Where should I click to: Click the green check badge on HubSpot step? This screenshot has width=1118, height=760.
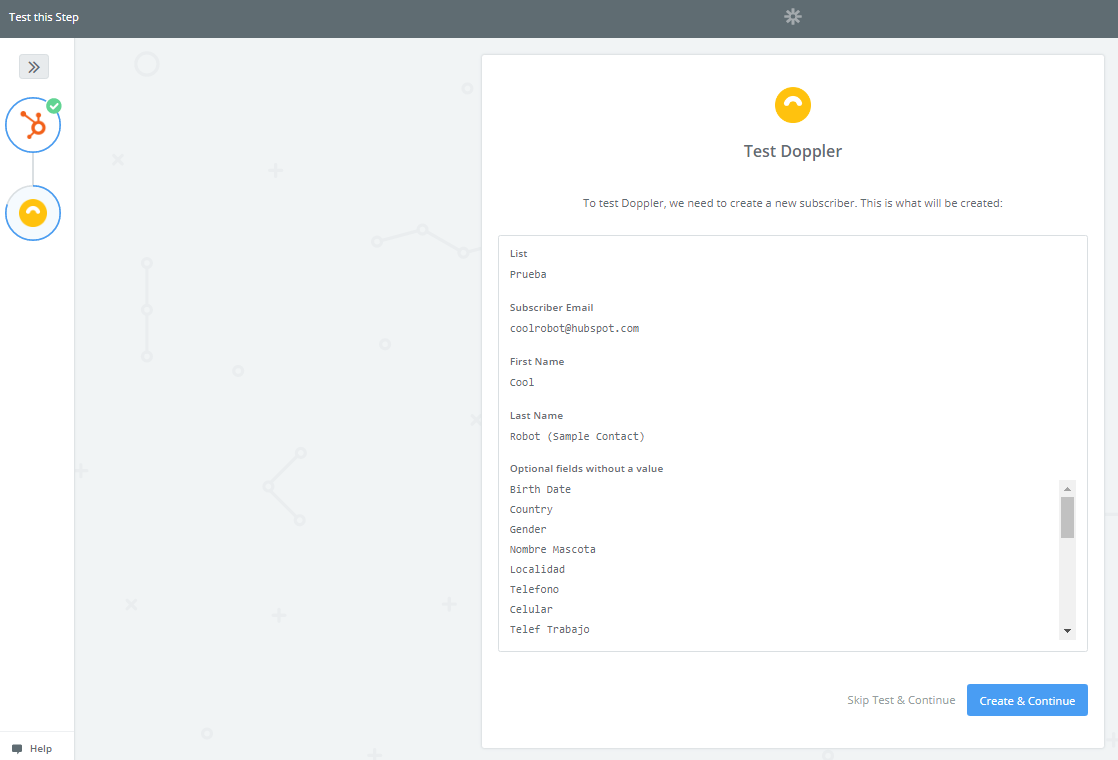(x=53, y=106)
